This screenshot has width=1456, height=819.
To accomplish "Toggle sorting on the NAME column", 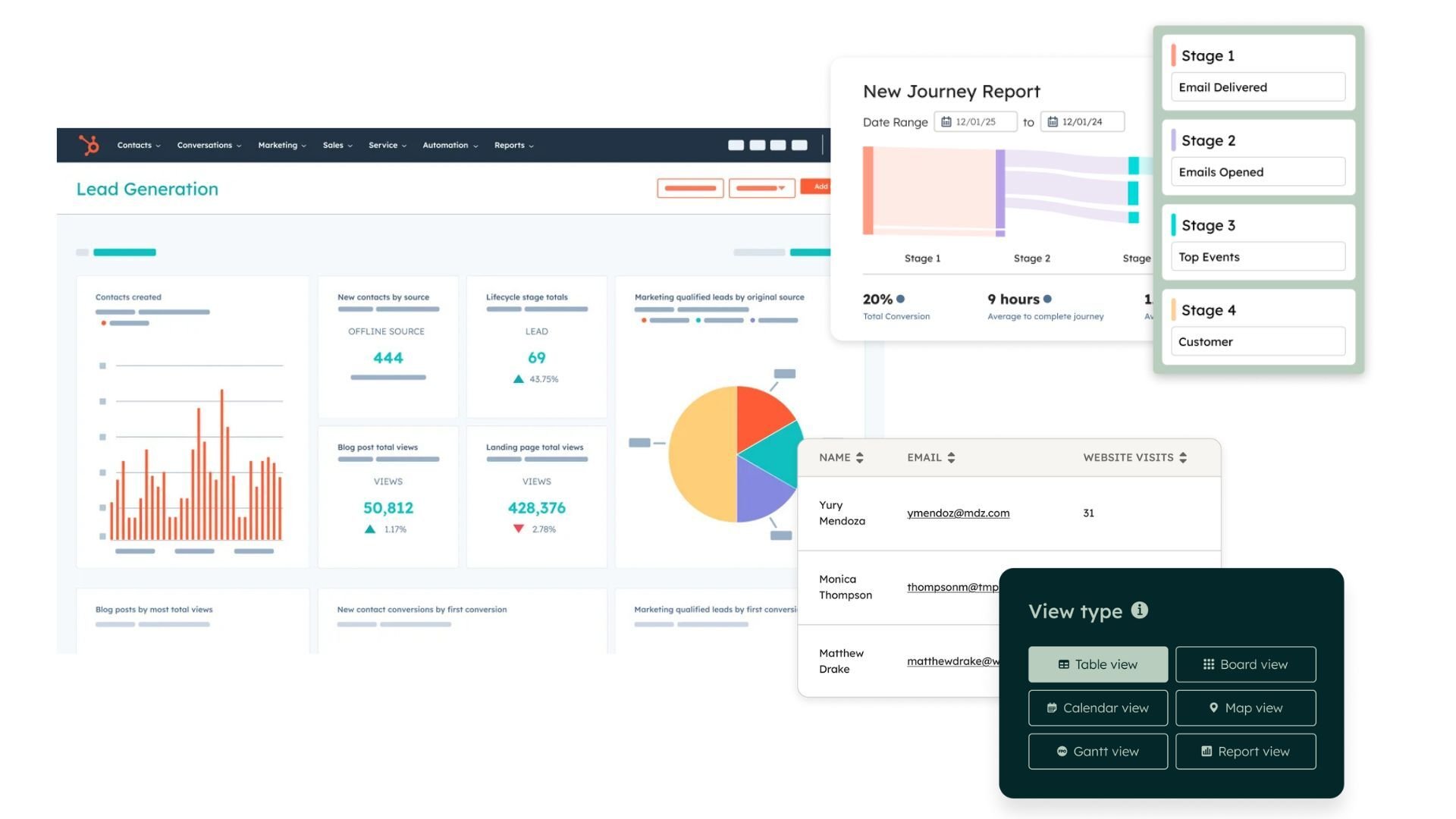I will point(859,457).
